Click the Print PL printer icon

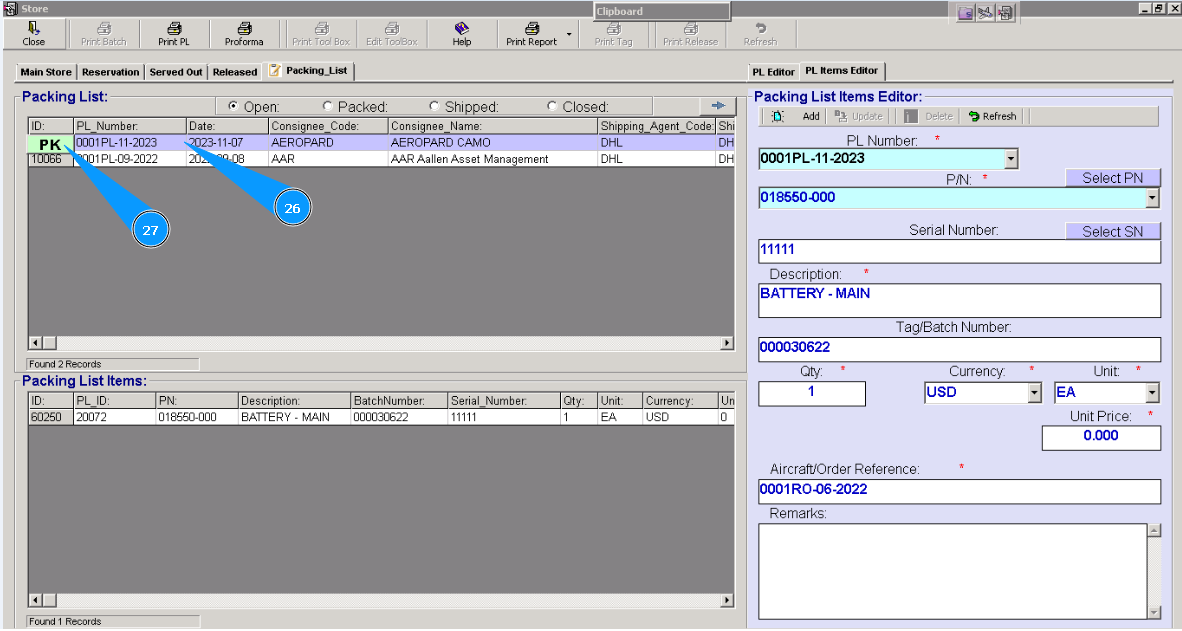tap(173, 28)
